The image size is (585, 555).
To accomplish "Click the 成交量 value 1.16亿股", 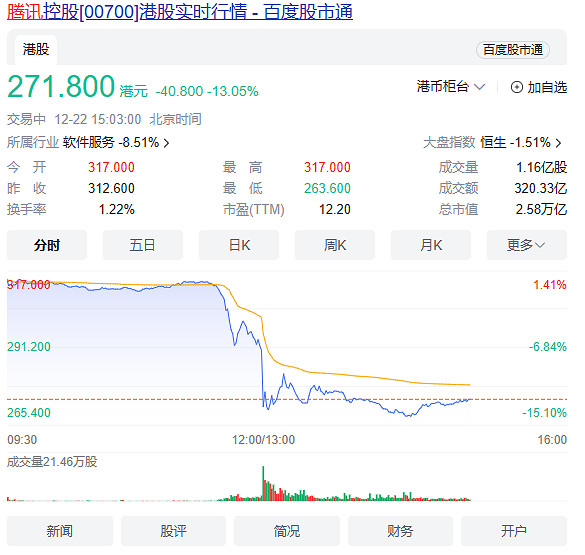I will [x=541, y=167].
